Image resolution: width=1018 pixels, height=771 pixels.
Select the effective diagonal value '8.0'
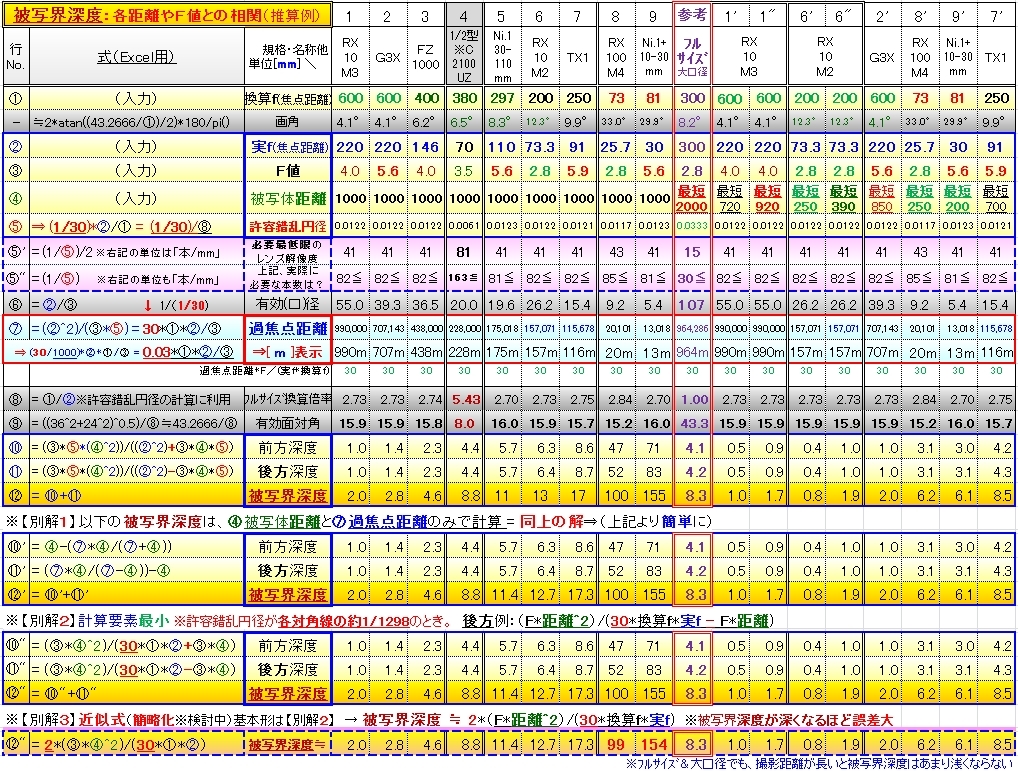click(x=464, y=423)
